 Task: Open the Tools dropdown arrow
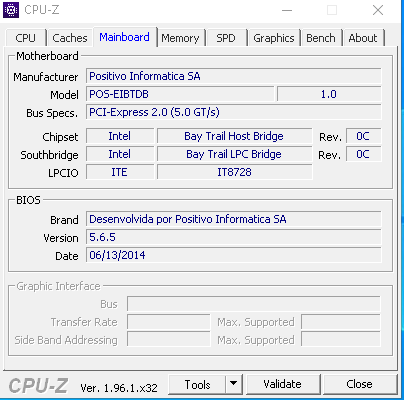(234, 384)
